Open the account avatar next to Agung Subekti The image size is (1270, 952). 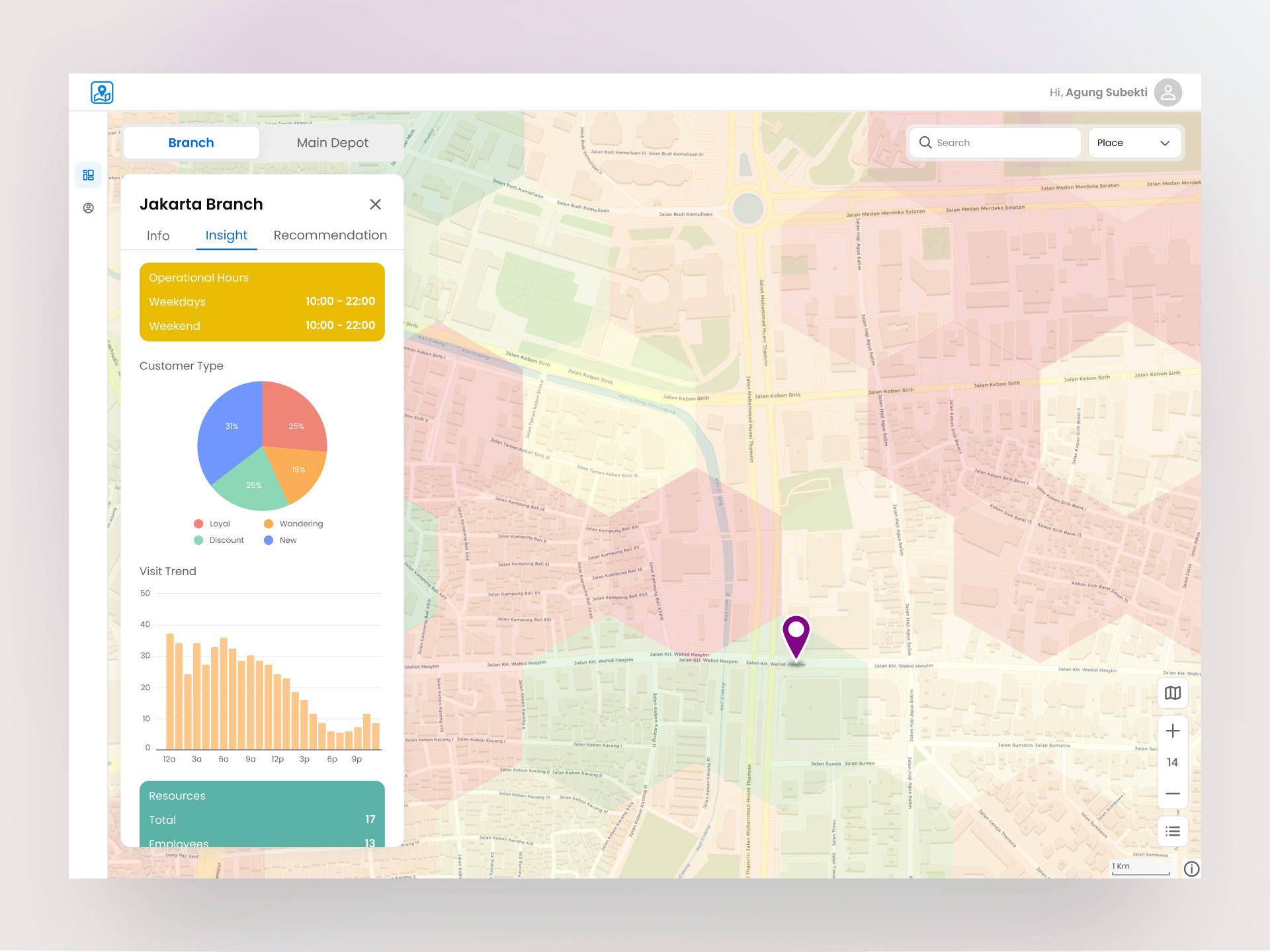[x=1167, y=92]
